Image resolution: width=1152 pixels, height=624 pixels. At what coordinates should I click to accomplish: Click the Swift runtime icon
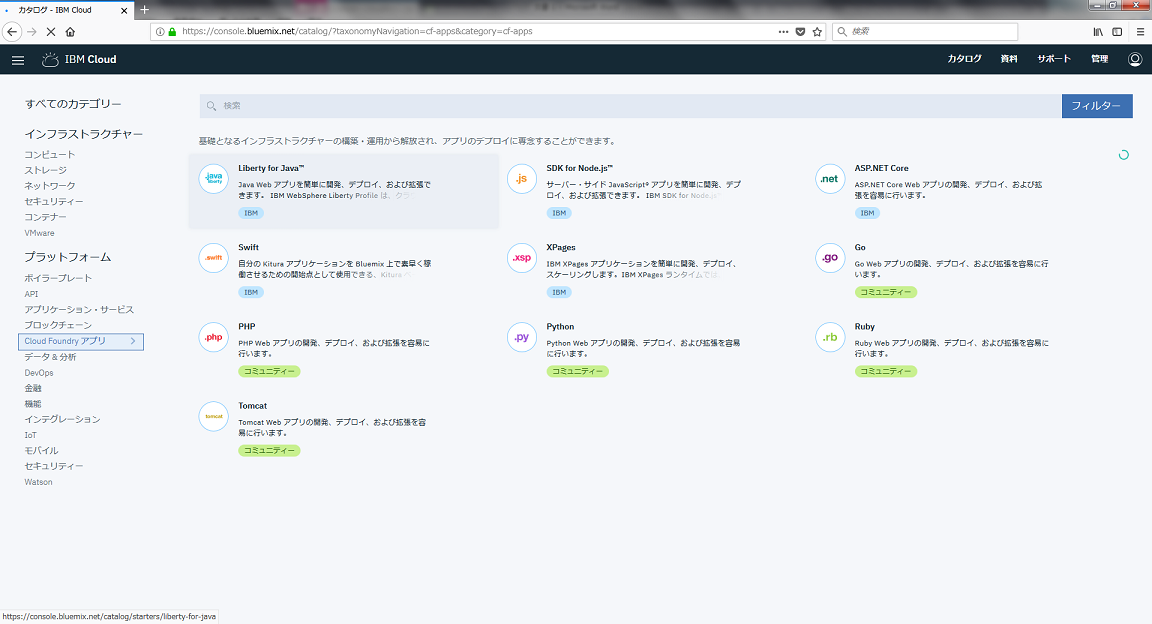click(x=214, y=258)
